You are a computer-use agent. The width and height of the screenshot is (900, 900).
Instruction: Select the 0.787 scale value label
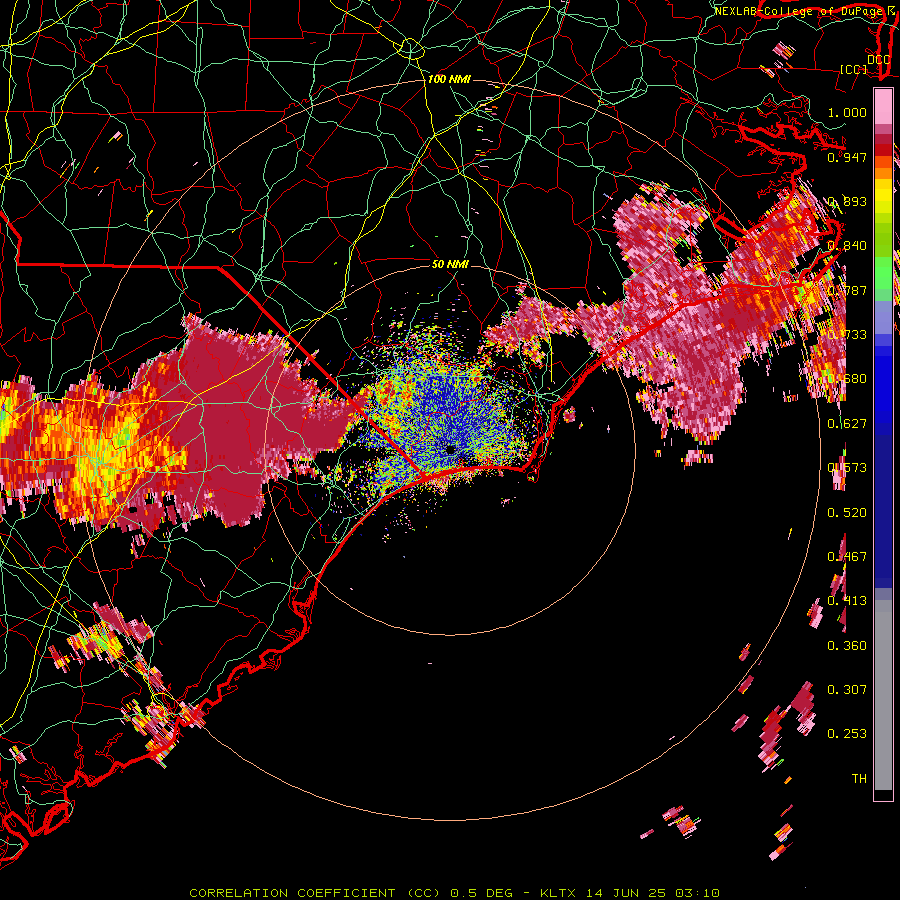tap(847, 290)
